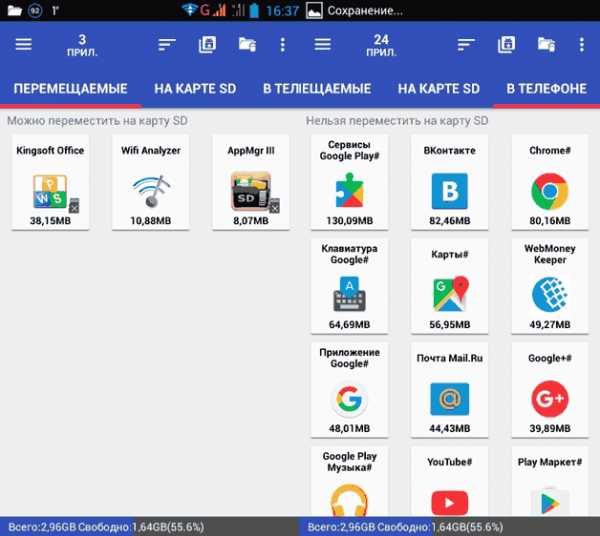
Task: Select the Карты maps app icon
Action: (450, 293)
